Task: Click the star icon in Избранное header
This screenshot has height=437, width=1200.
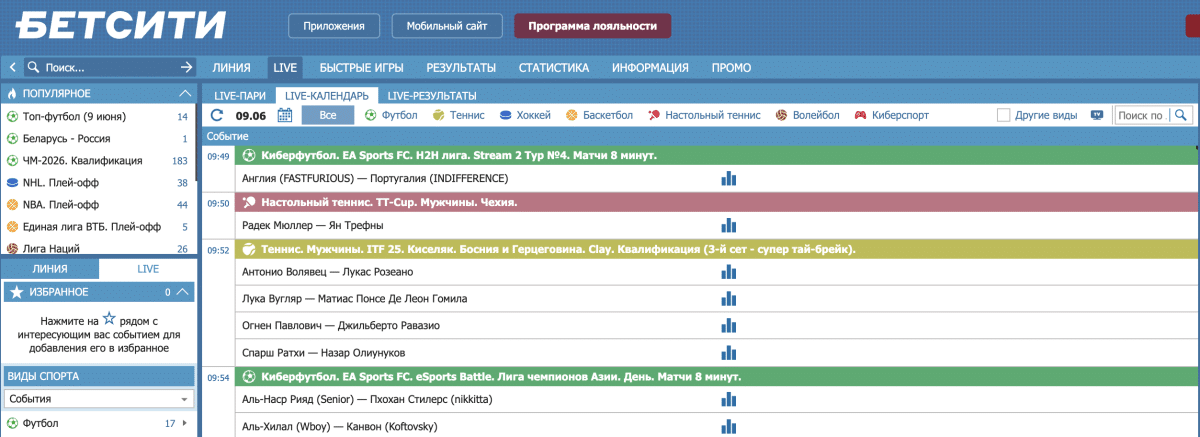Action: (16, 292)
